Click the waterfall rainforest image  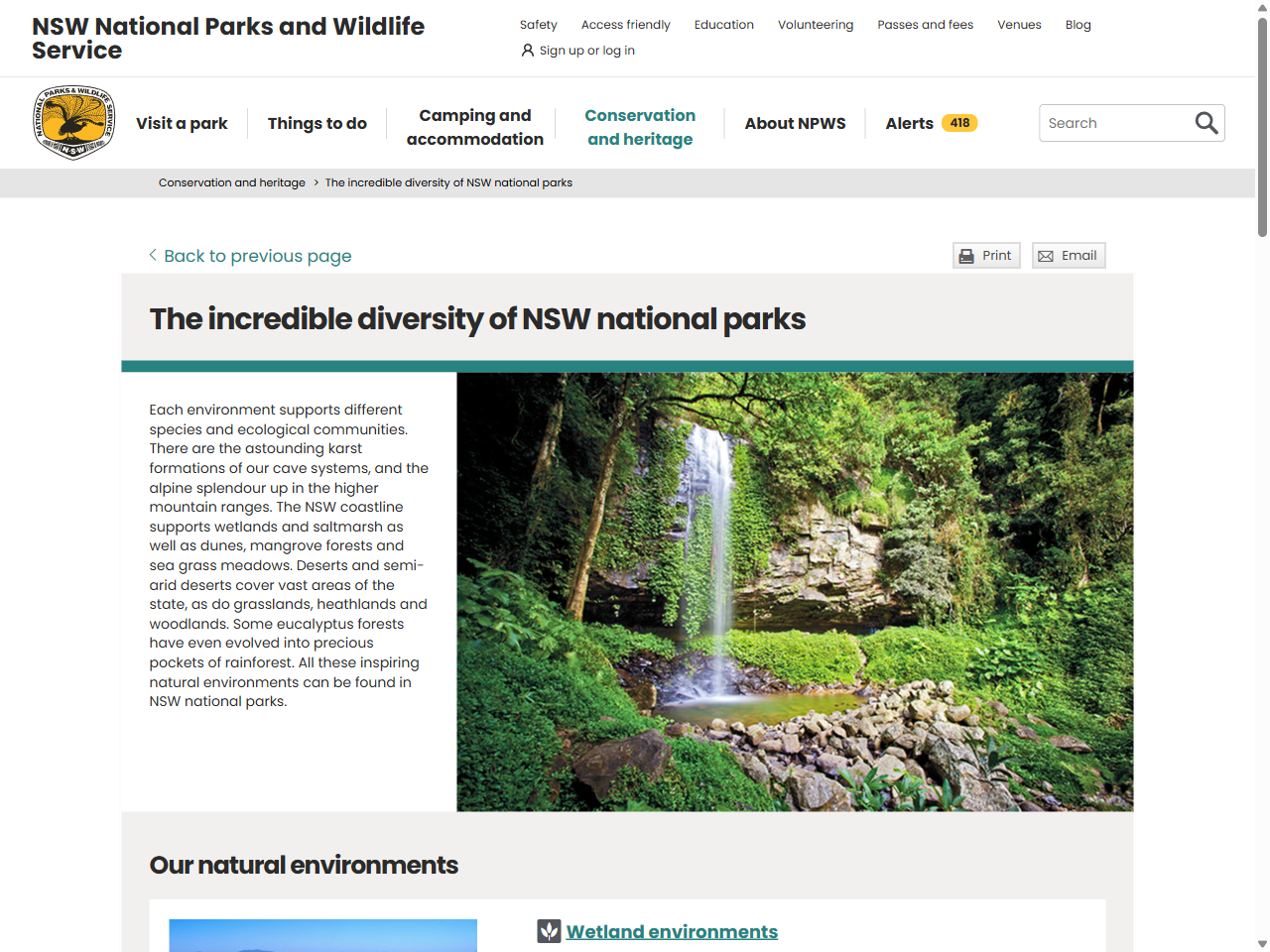pyautogui.click(x=794, y=592)
